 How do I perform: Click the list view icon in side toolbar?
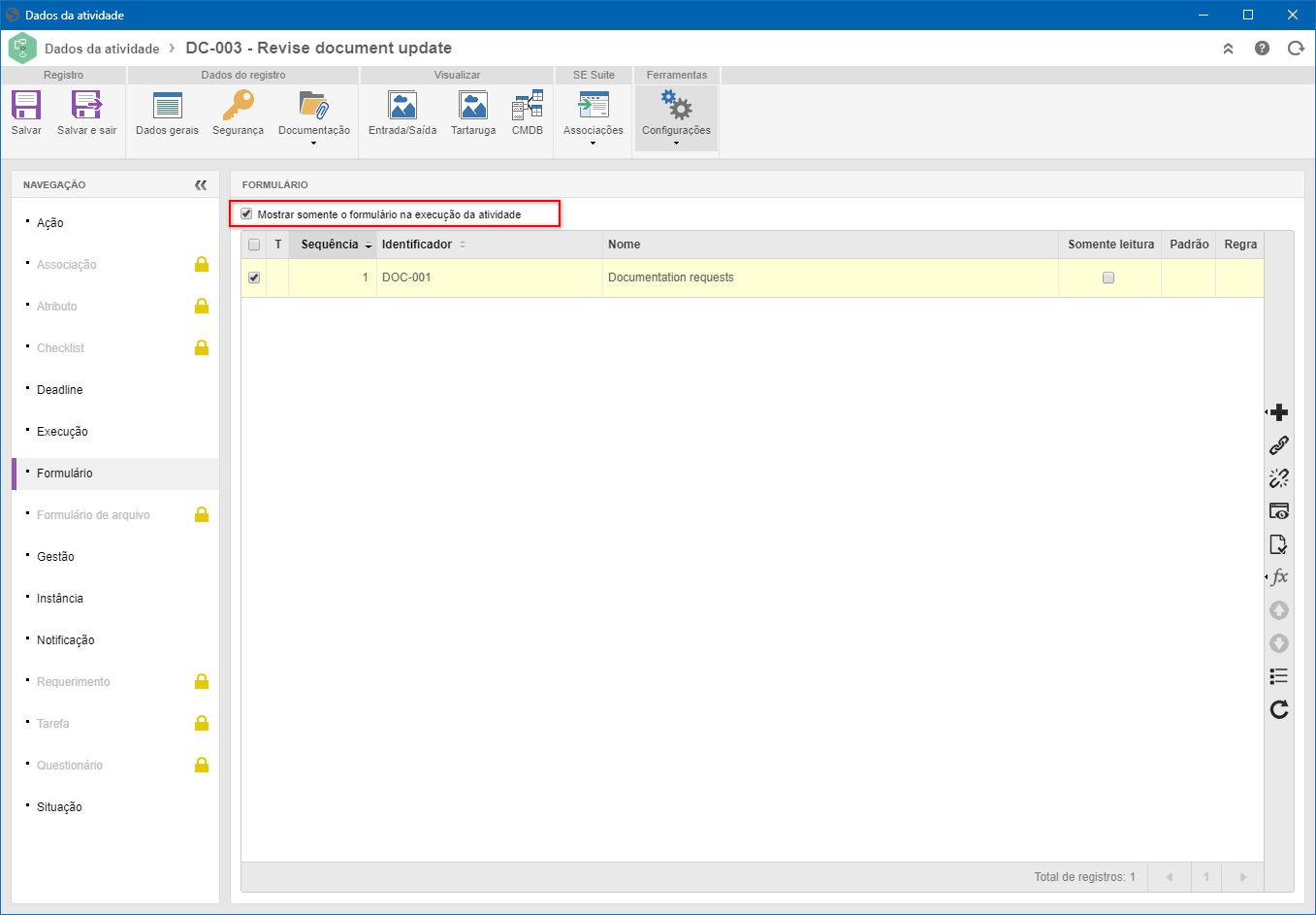[1279, 676]
